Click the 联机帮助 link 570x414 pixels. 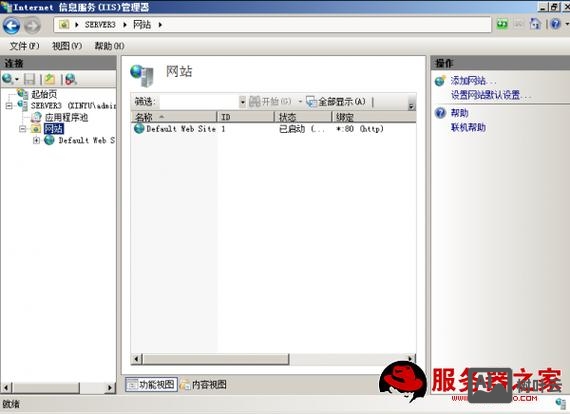tap(468, 128)
